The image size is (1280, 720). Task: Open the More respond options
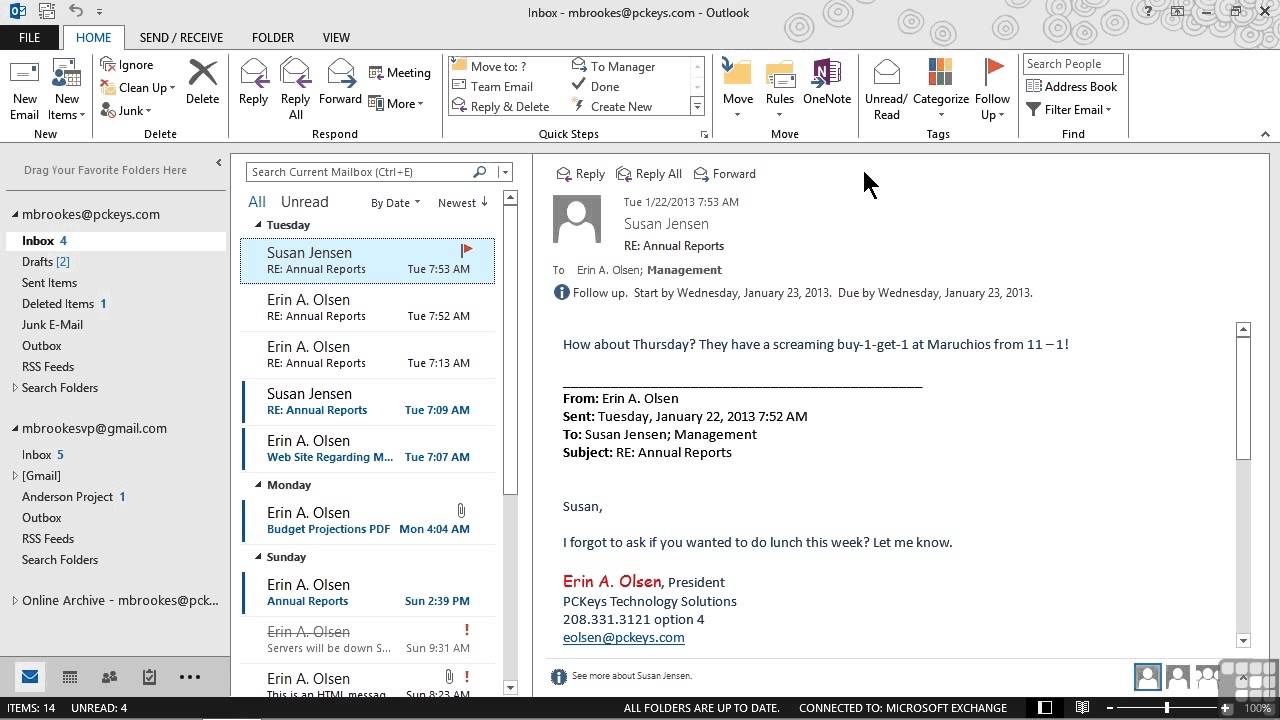click(x=396, y=103)
